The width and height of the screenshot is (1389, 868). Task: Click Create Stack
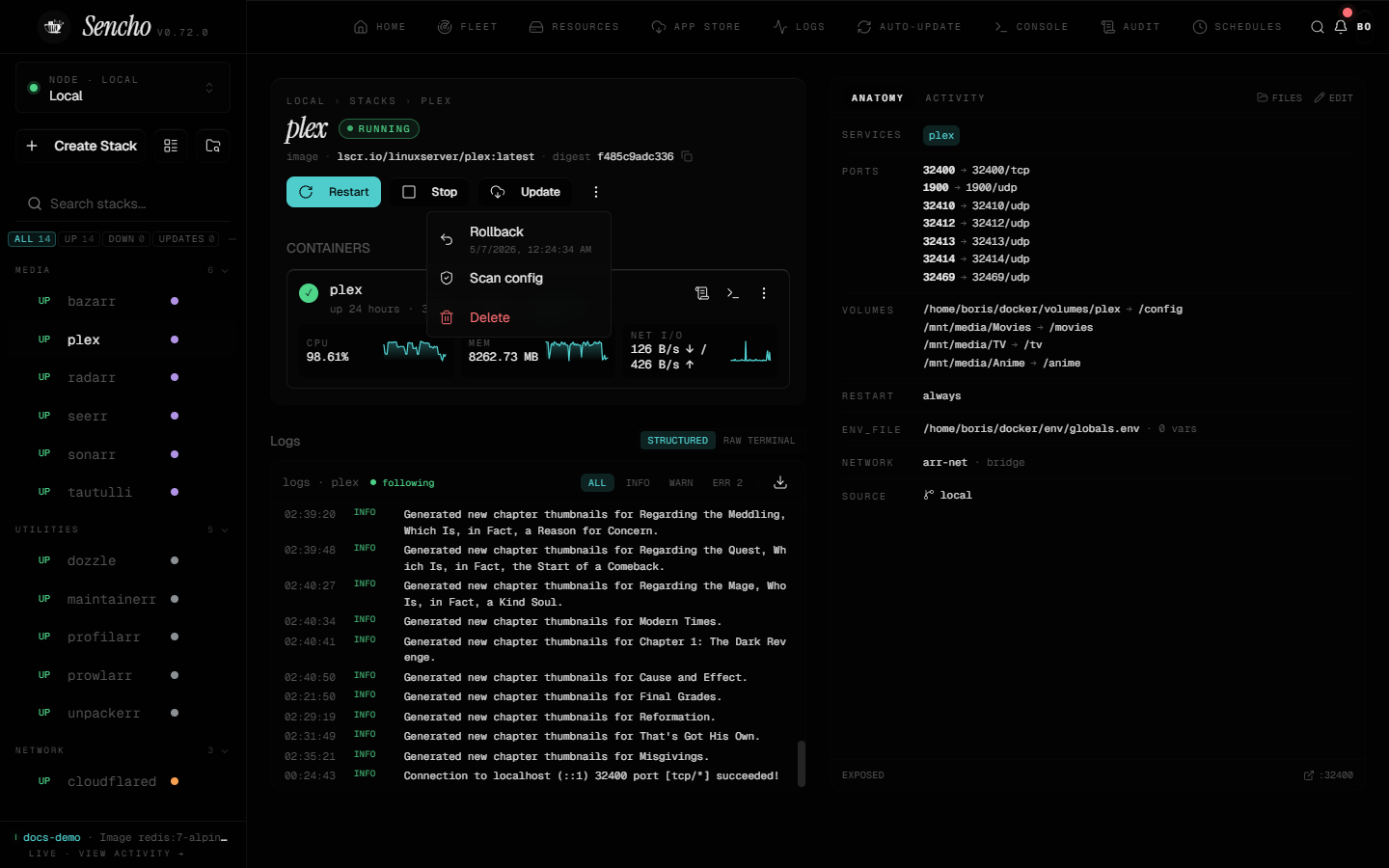[x=81, y=146]
